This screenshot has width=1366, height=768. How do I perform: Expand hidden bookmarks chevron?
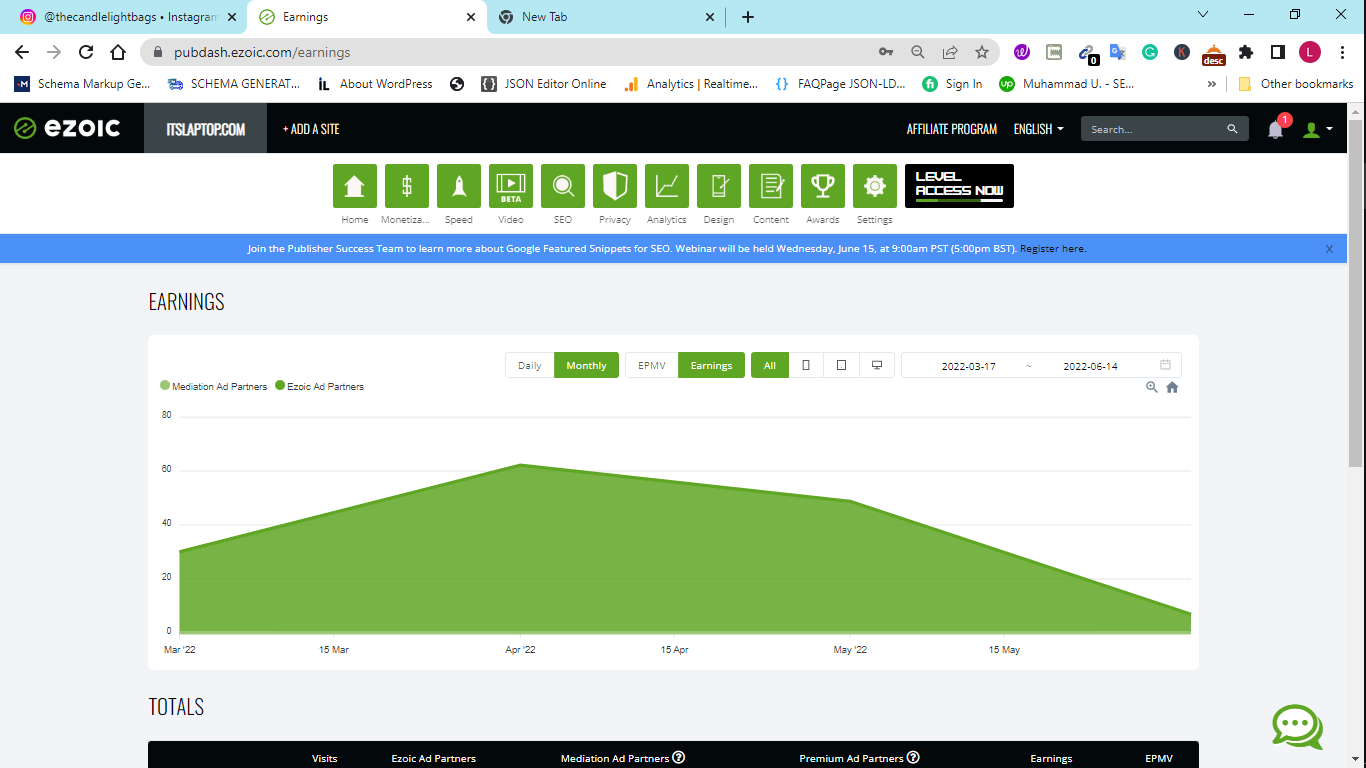[x=1212, y=84]
